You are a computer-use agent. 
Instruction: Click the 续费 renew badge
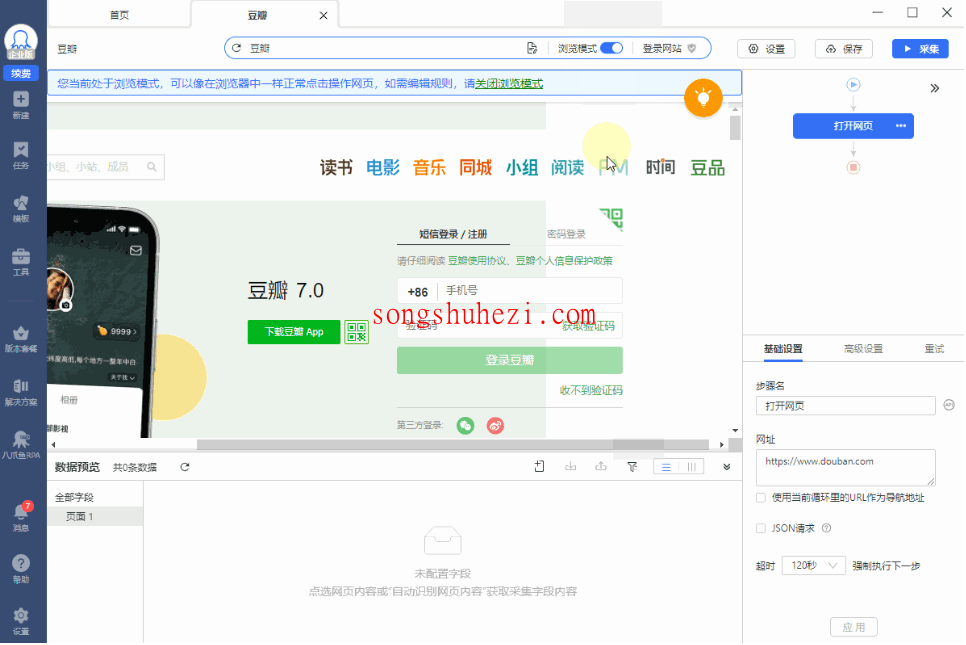[x=21, y=73]
